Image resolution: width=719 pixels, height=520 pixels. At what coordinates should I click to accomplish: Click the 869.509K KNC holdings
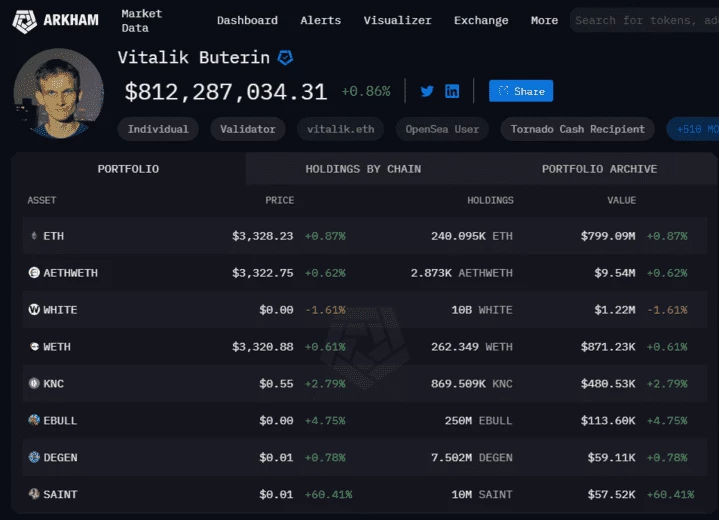472,383
